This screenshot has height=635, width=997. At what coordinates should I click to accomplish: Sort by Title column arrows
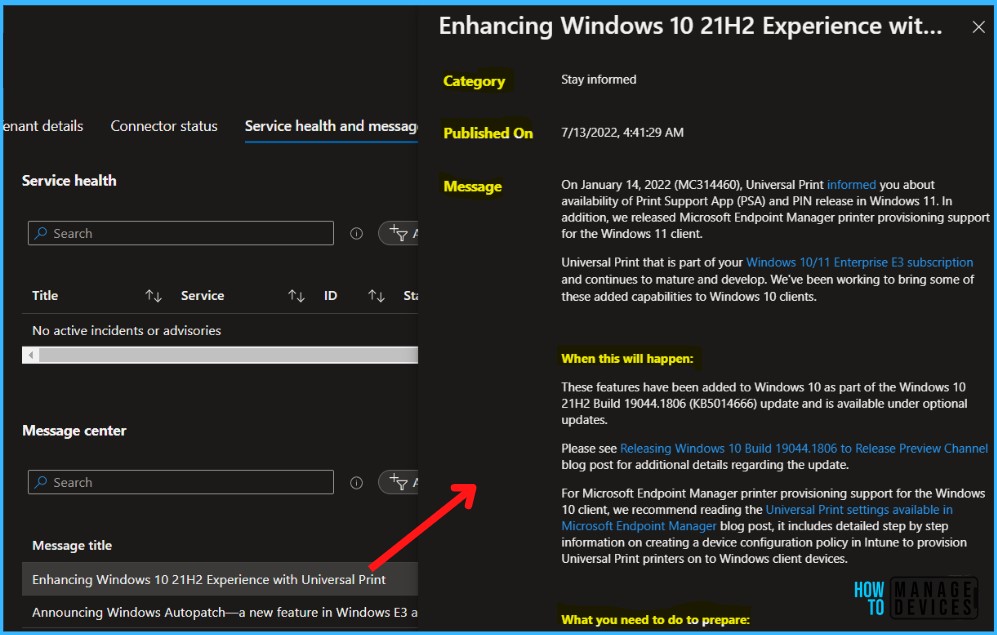153,296
